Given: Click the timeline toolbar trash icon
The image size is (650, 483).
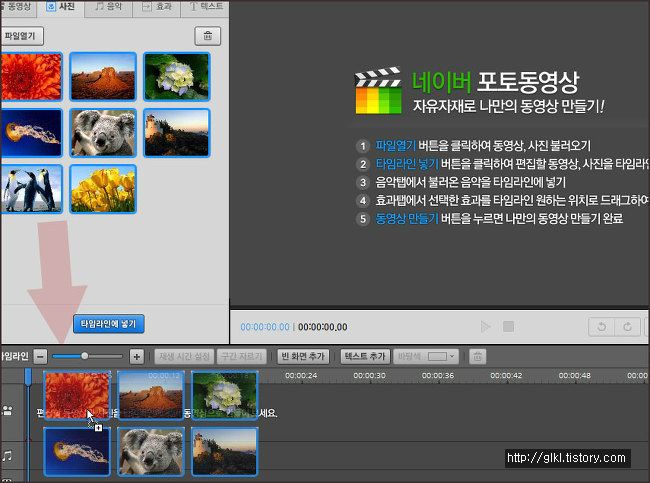Looking at the screenshot, I should pyautogui.click(x=478, y=356).
